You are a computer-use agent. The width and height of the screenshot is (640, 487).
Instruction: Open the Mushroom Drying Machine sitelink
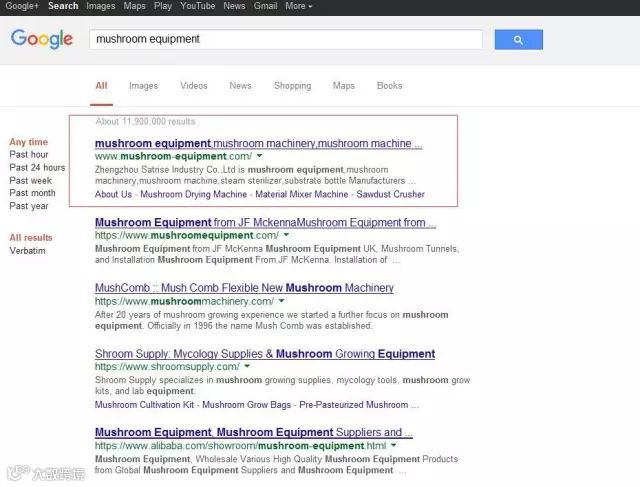(x=193, y=194)
